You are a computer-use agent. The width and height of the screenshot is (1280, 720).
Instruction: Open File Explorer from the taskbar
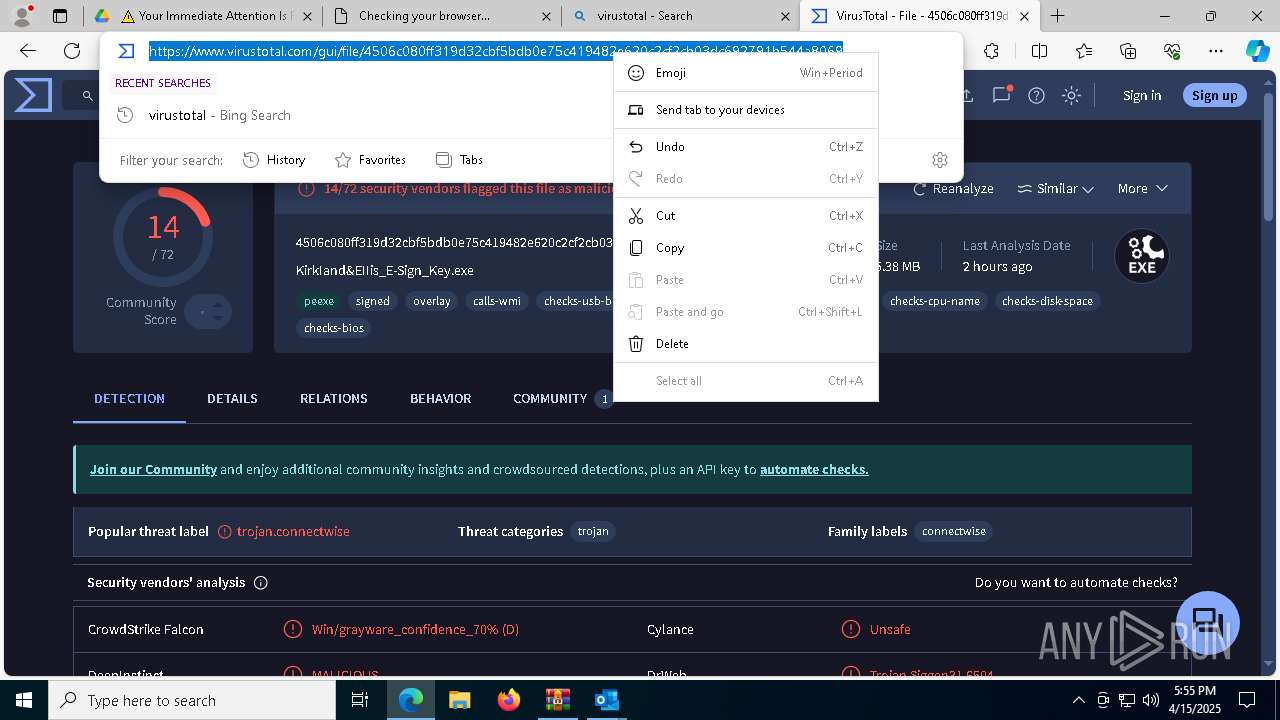pos(459,700)
